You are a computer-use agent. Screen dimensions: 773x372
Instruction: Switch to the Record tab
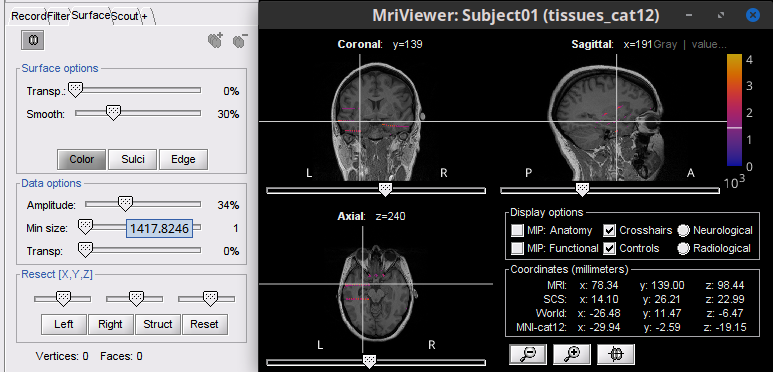point(29,16)
